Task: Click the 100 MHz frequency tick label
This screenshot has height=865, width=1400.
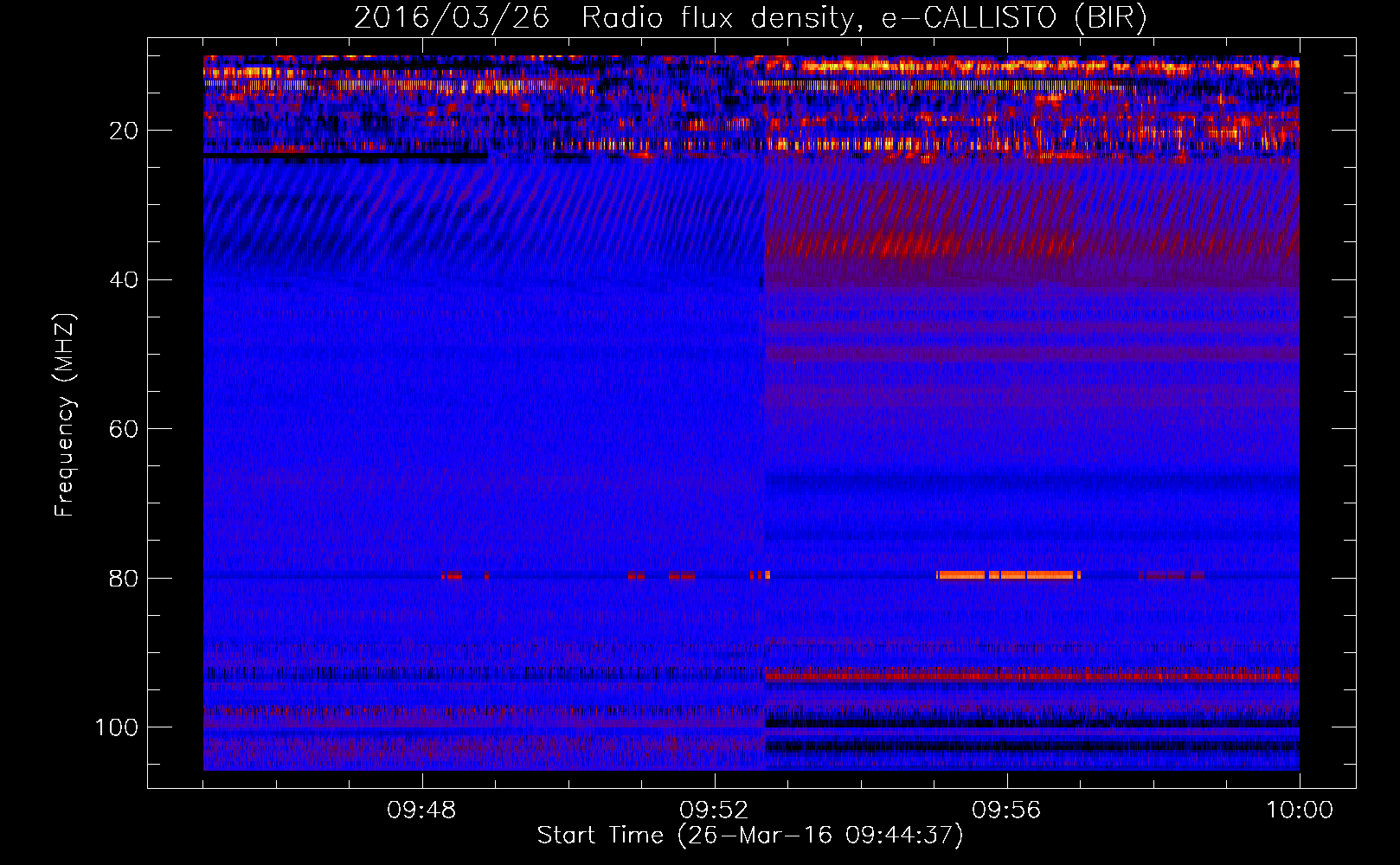Action: coord(117,727)
